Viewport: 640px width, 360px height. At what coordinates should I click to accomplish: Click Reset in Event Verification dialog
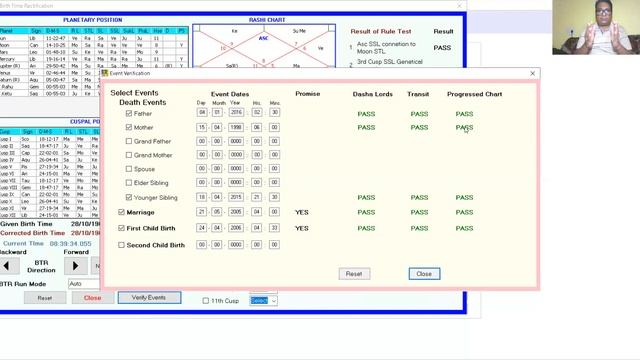click(354, 274)
